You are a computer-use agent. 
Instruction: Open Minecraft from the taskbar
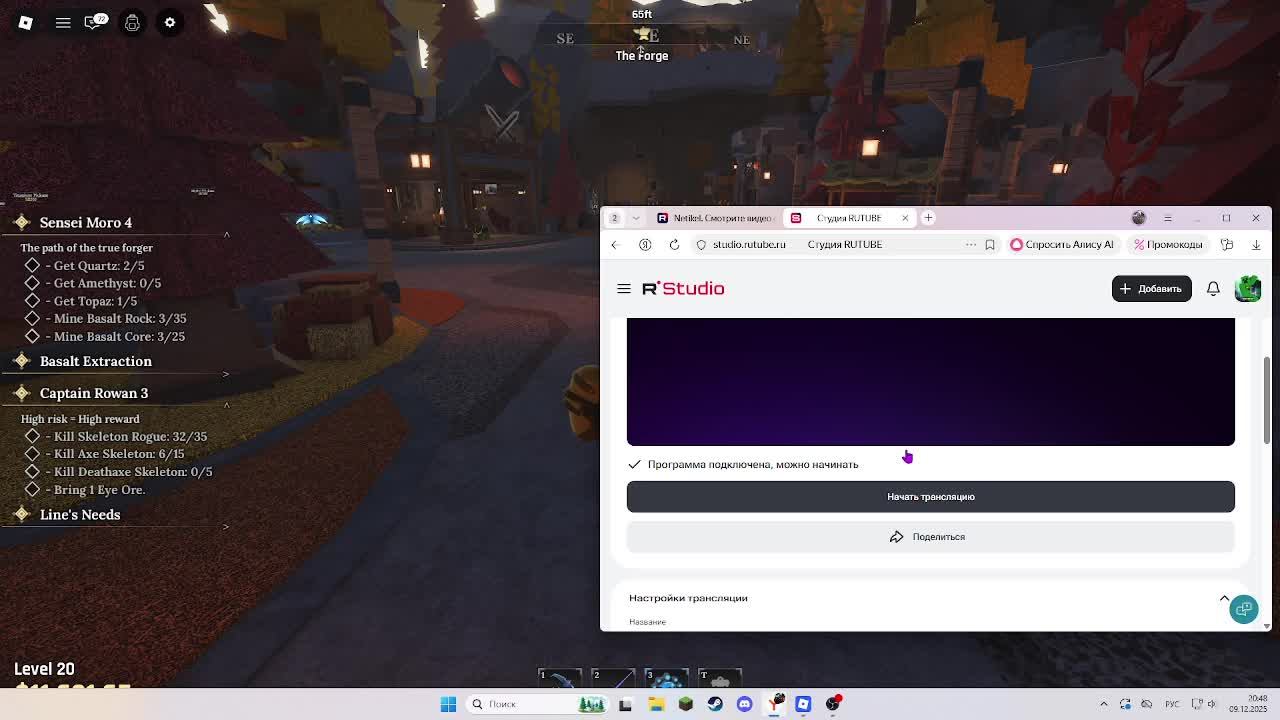(x=686, y=704)
